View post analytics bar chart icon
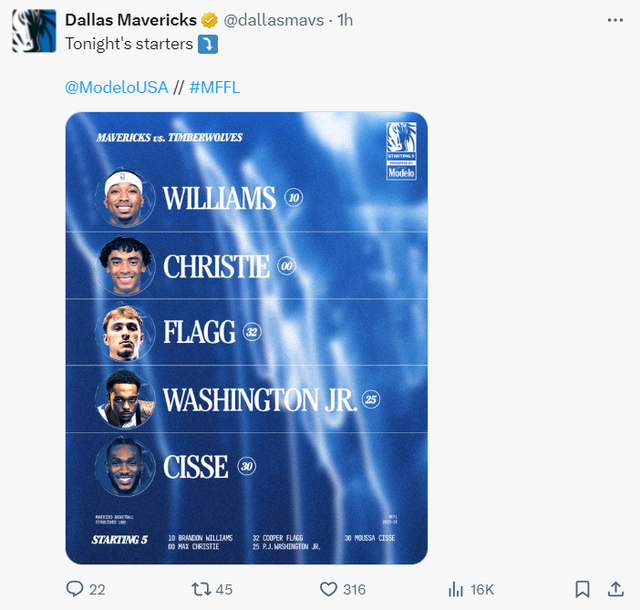 point(455,589)
